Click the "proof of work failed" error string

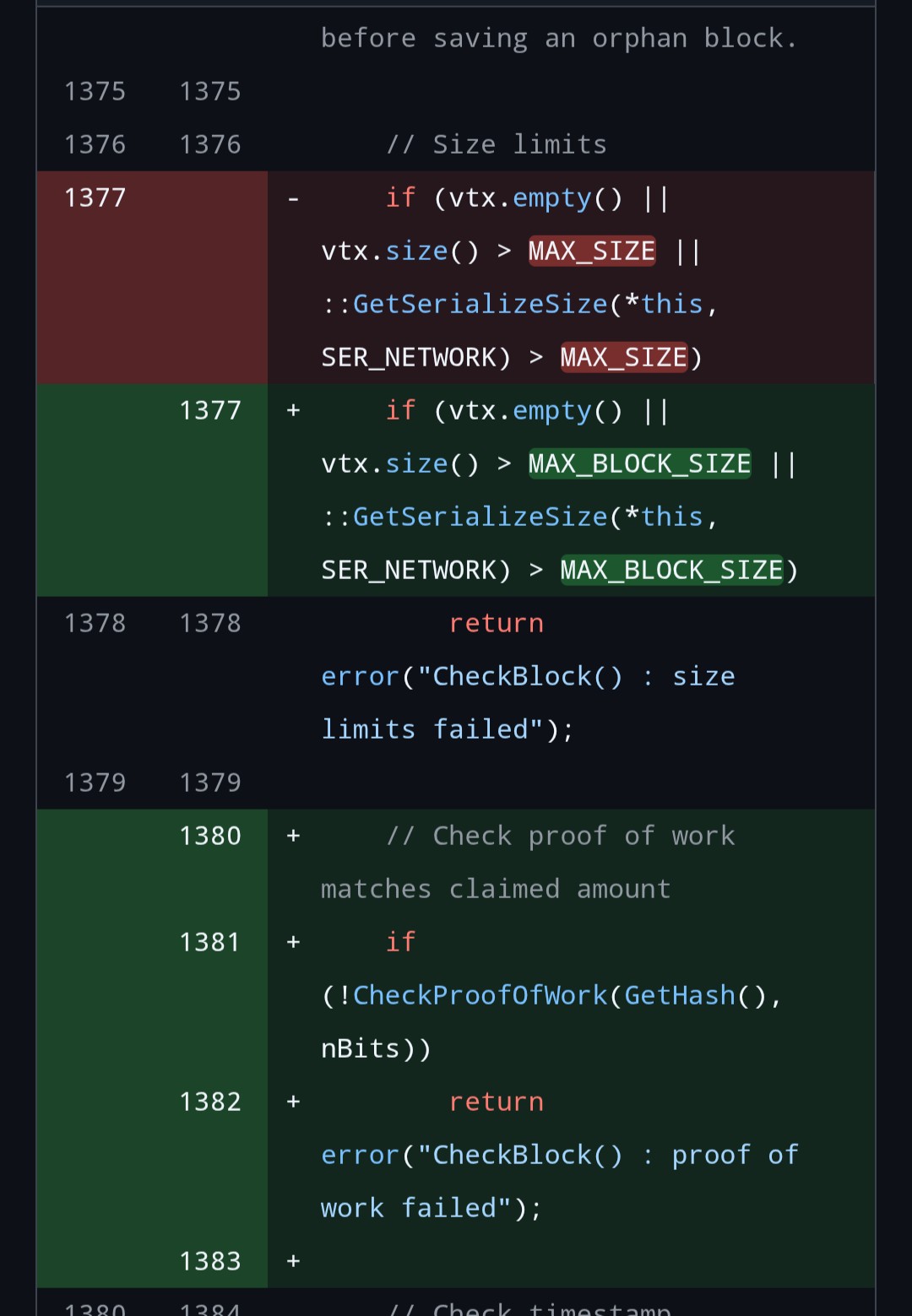tap(557, 1182)
